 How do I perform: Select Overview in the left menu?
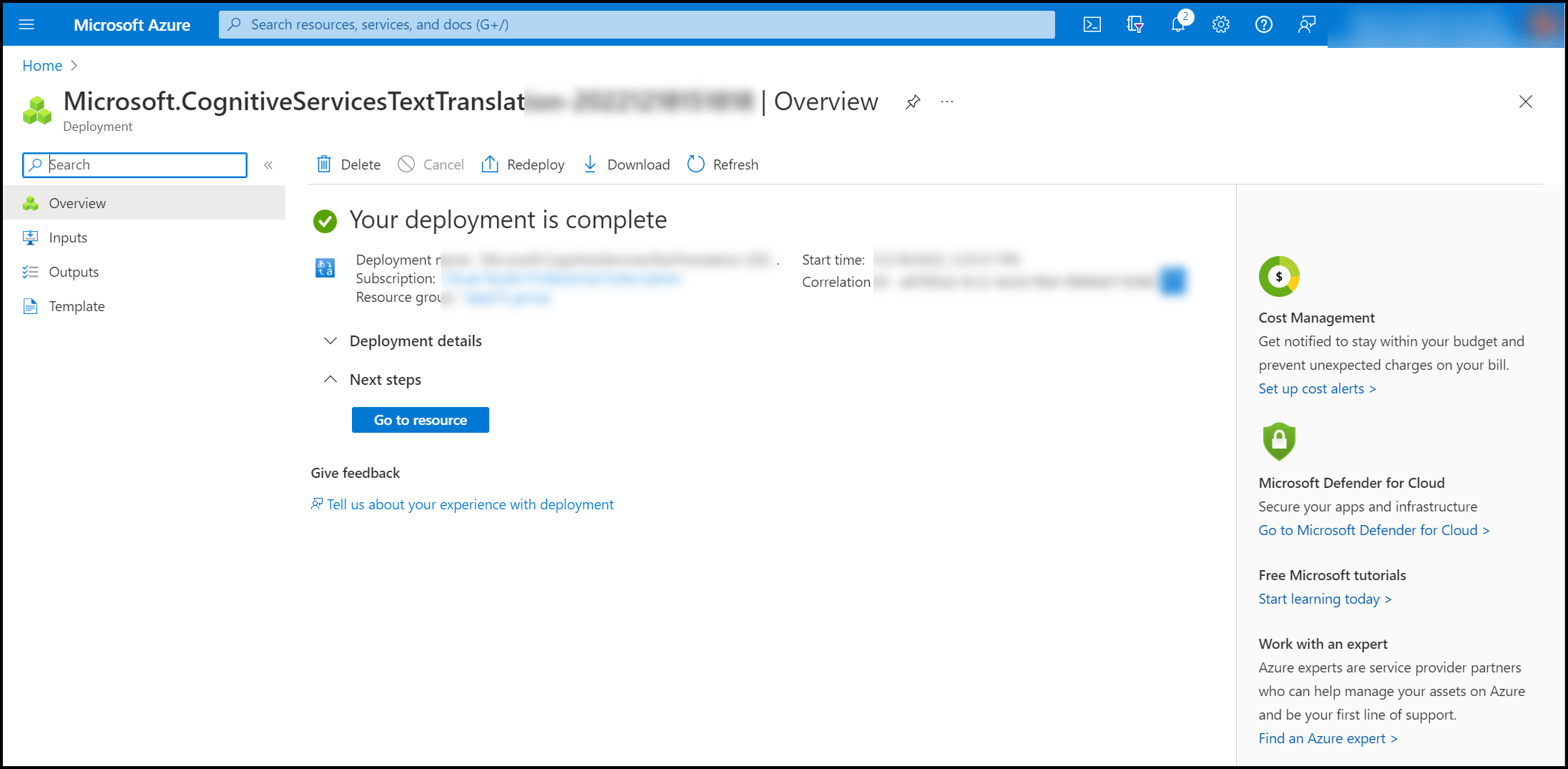144,203
